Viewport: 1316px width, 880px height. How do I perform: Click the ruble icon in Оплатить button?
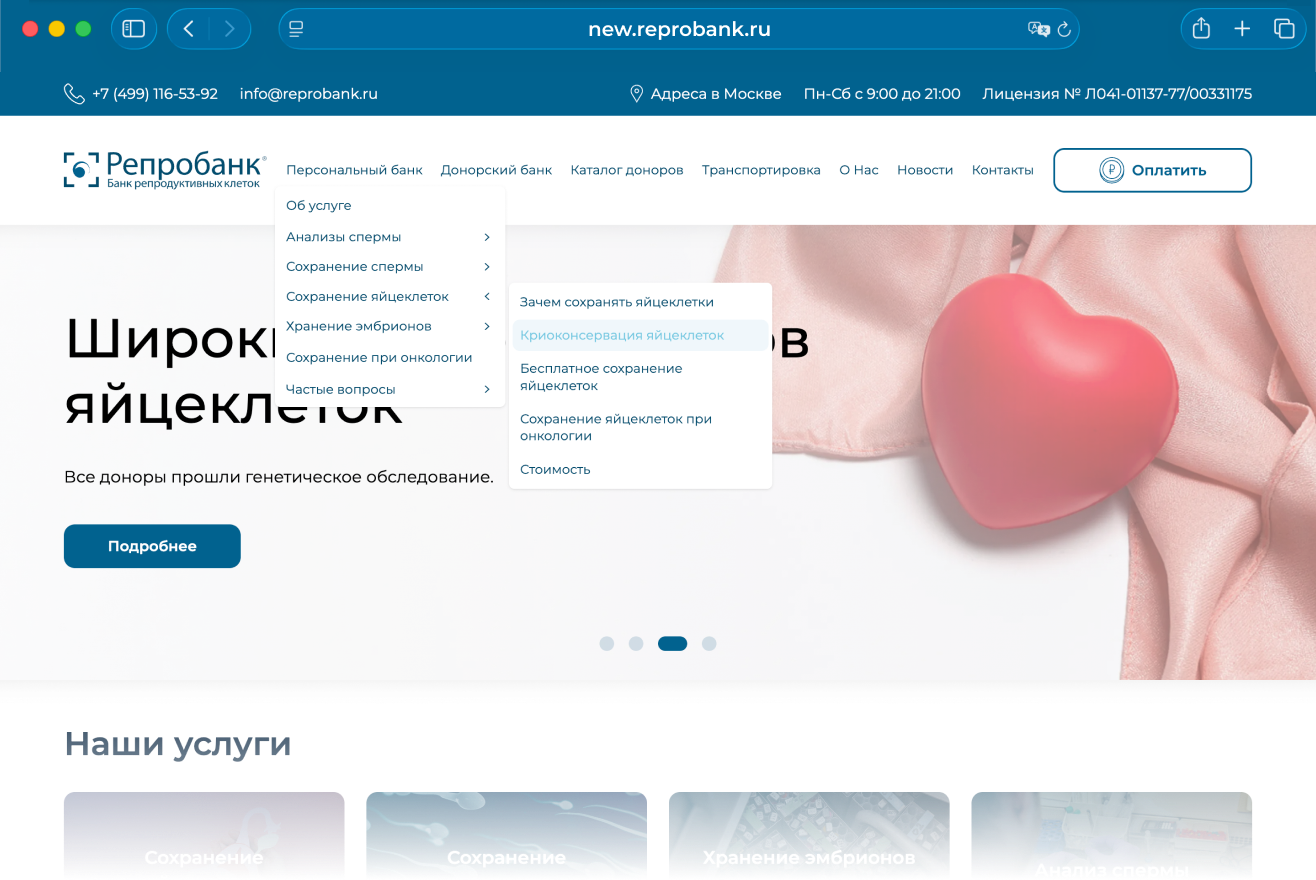pos(1111,170)
